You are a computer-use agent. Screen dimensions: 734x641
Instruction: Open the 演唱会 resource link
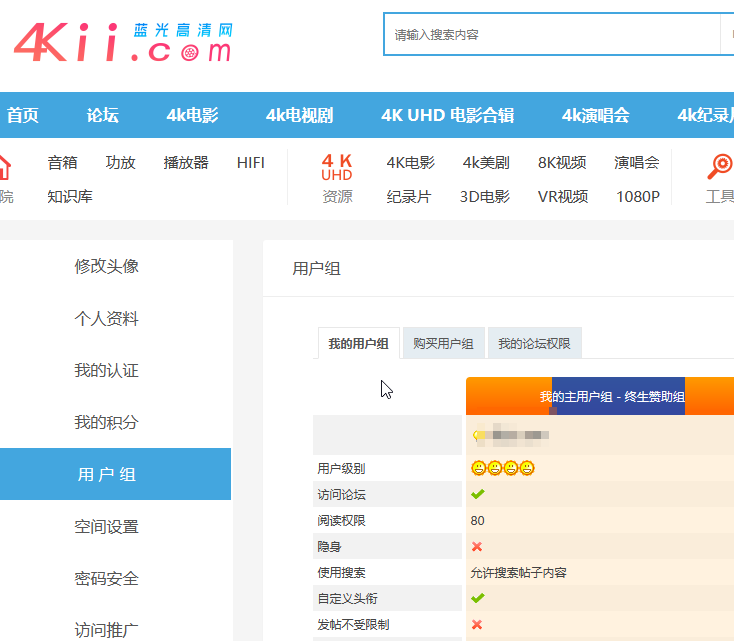point(637,163)
